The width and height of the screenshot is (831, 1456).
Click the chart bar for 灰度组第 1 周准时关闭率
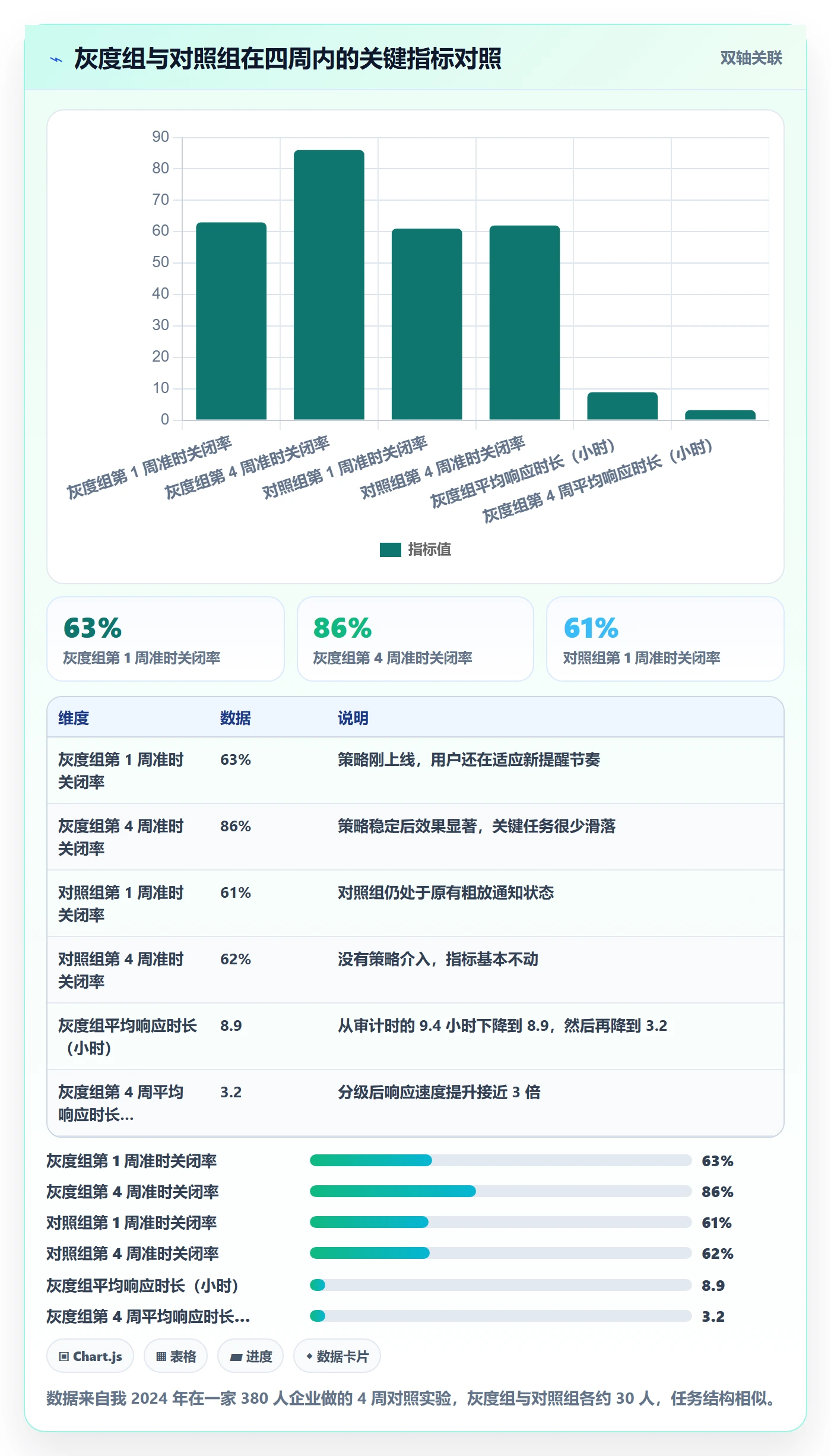(231, 321)
